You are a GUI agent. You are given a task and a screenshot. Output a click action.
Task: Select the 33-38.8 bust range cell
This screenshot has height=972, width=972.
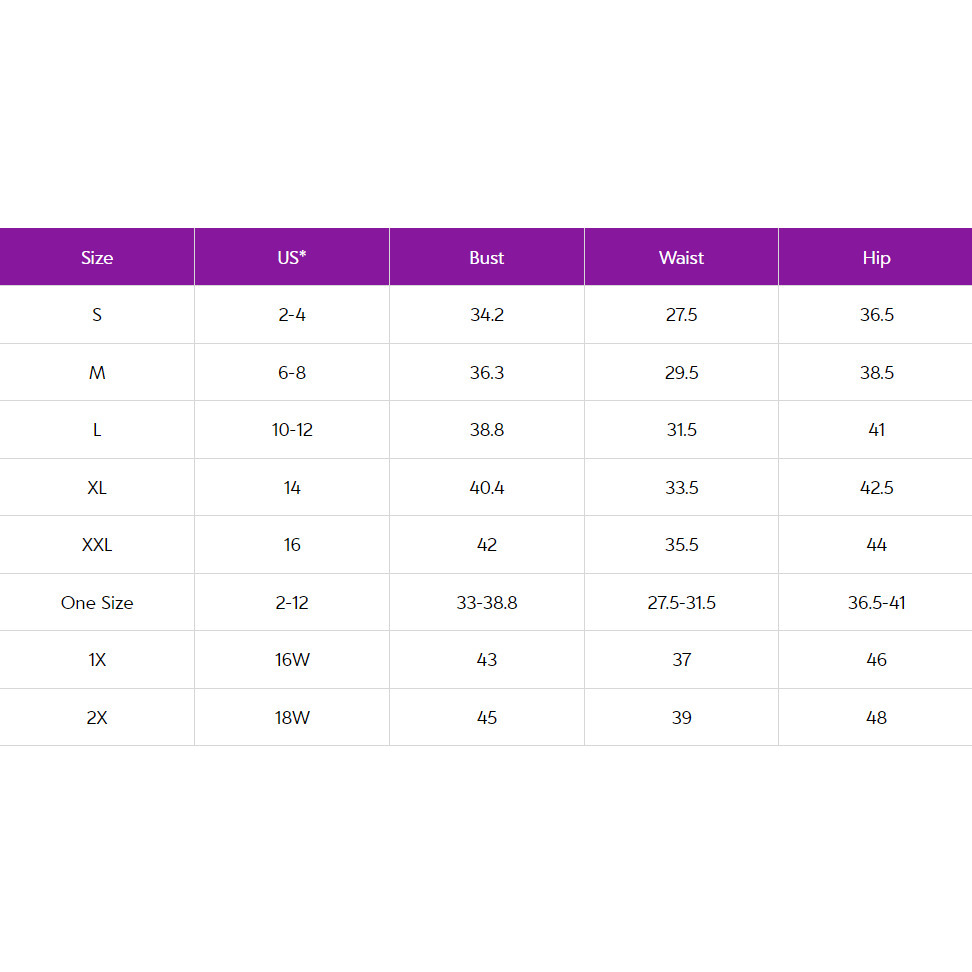tap(487, 603)
